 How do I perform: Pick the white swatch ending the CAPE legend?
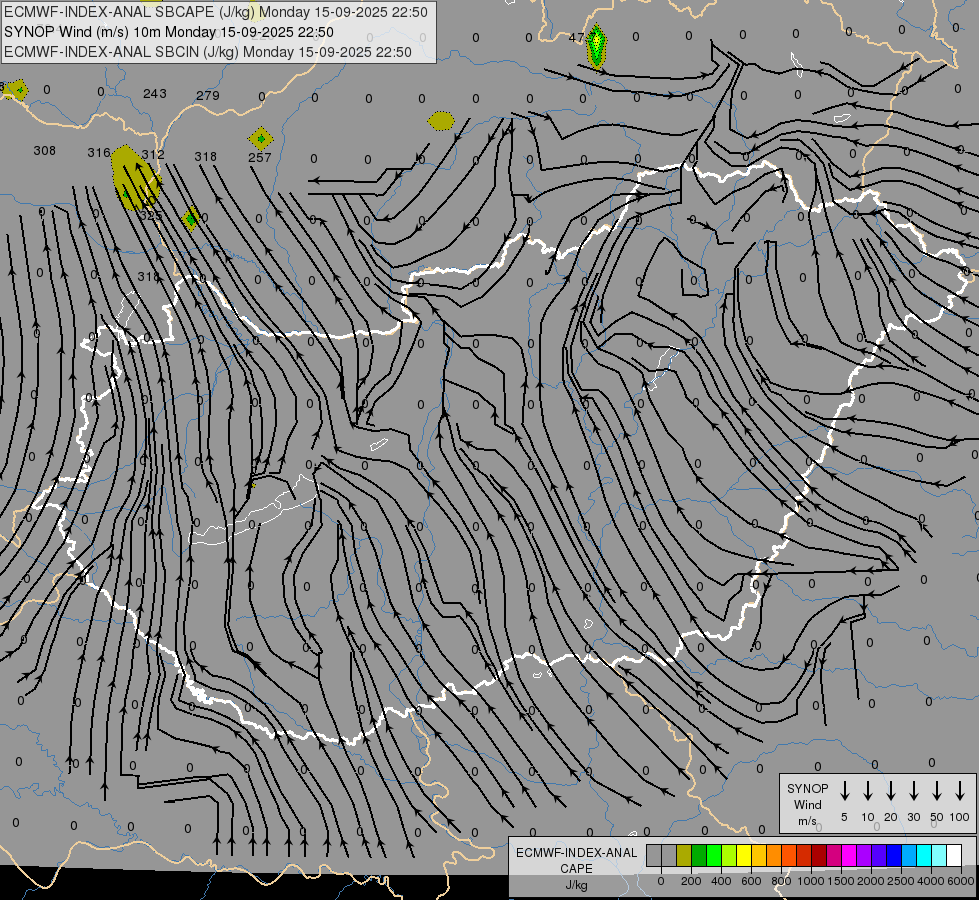(x=953, y=855)
